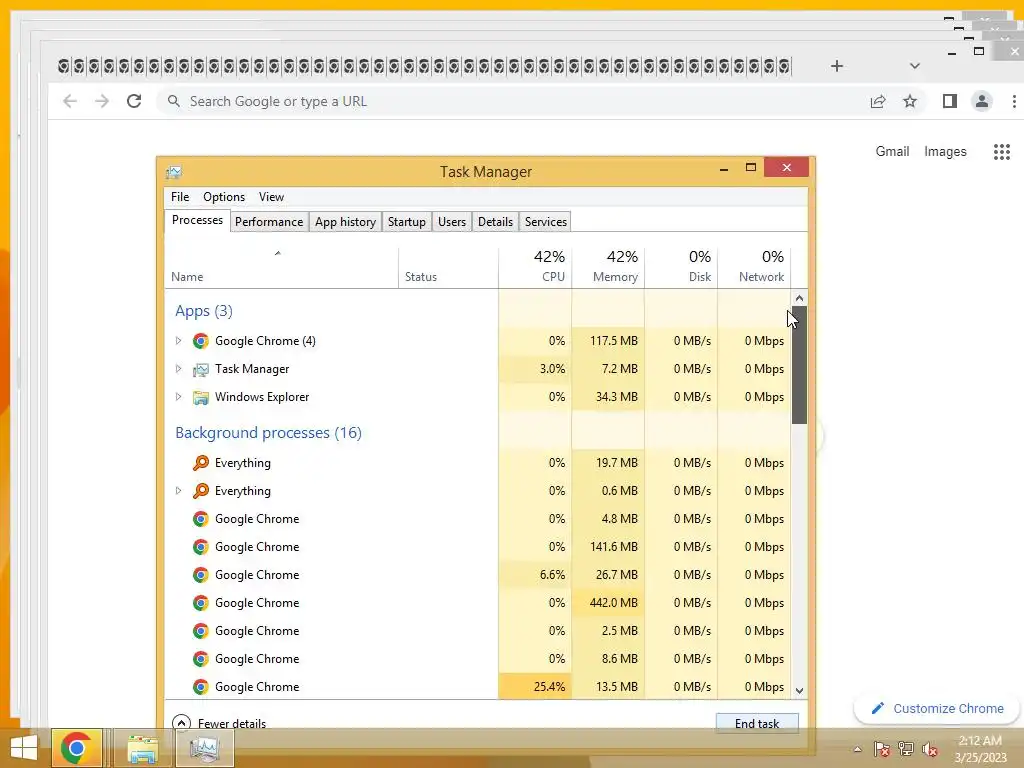Image resolution: width=1024 pixels, height=768 pixels.
Task: Sort processes by the Network column
Action: coord(754,268)
